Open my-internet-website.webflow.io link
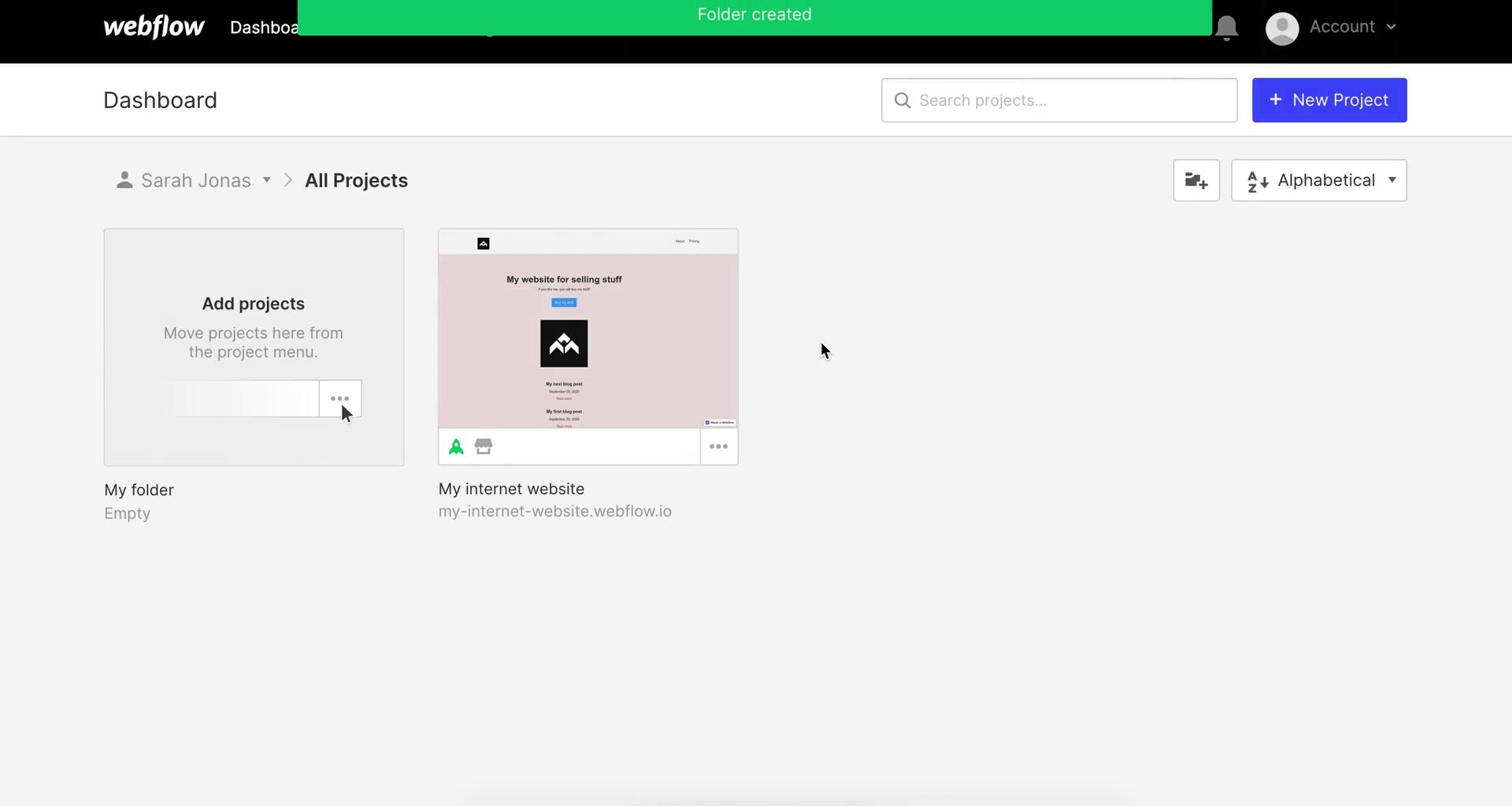Screen dimensions: 1512x806 (555, 511)
